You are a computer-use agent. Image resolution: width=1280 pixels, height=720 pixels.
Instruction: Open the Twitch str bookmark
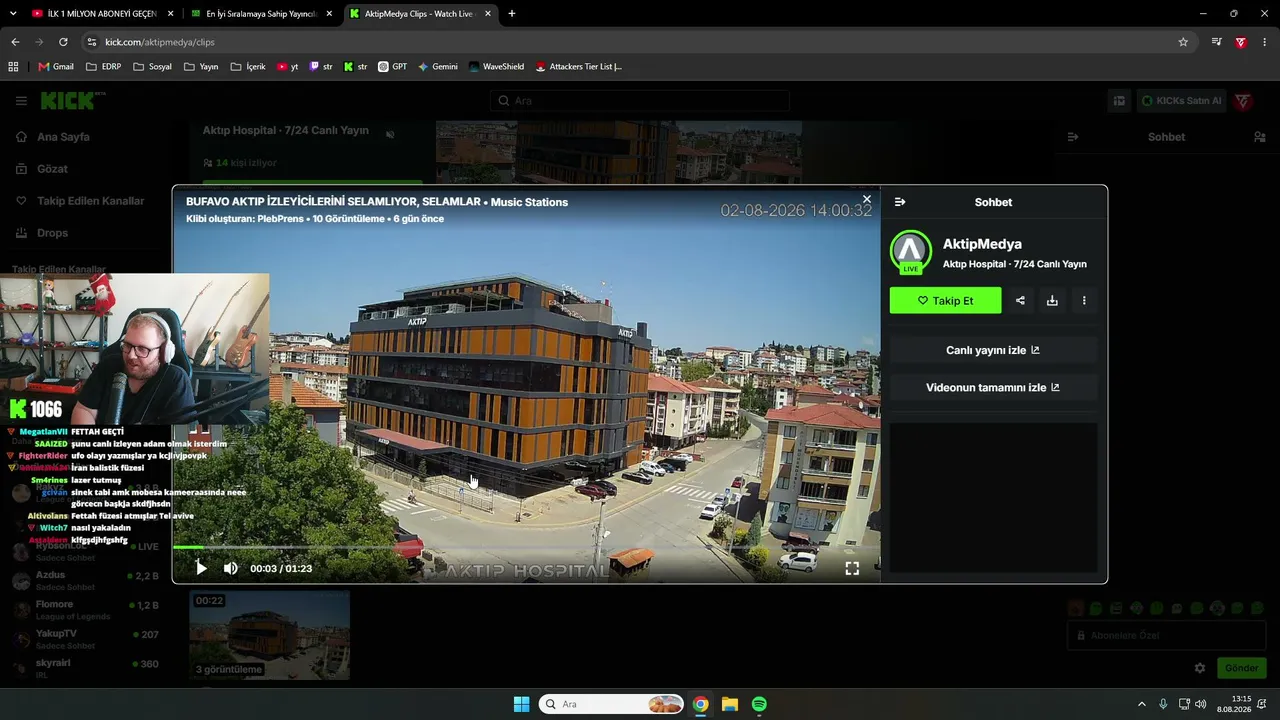(x=321, y=67)
